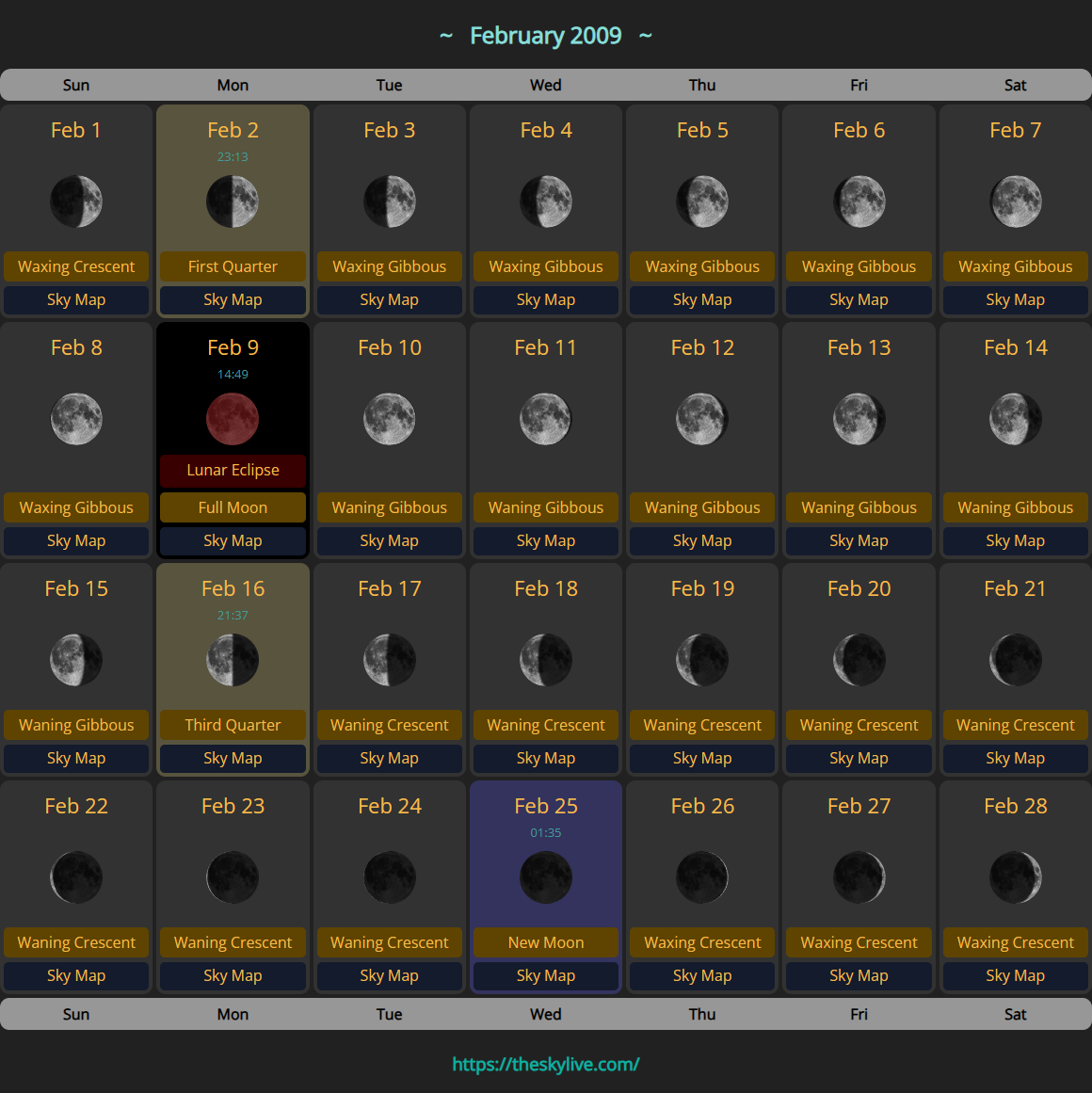Open the Sky Map for Feb 25
Image resolution: width=1092 pixels, height=1093 pixels.
click(x=546, y=975)
